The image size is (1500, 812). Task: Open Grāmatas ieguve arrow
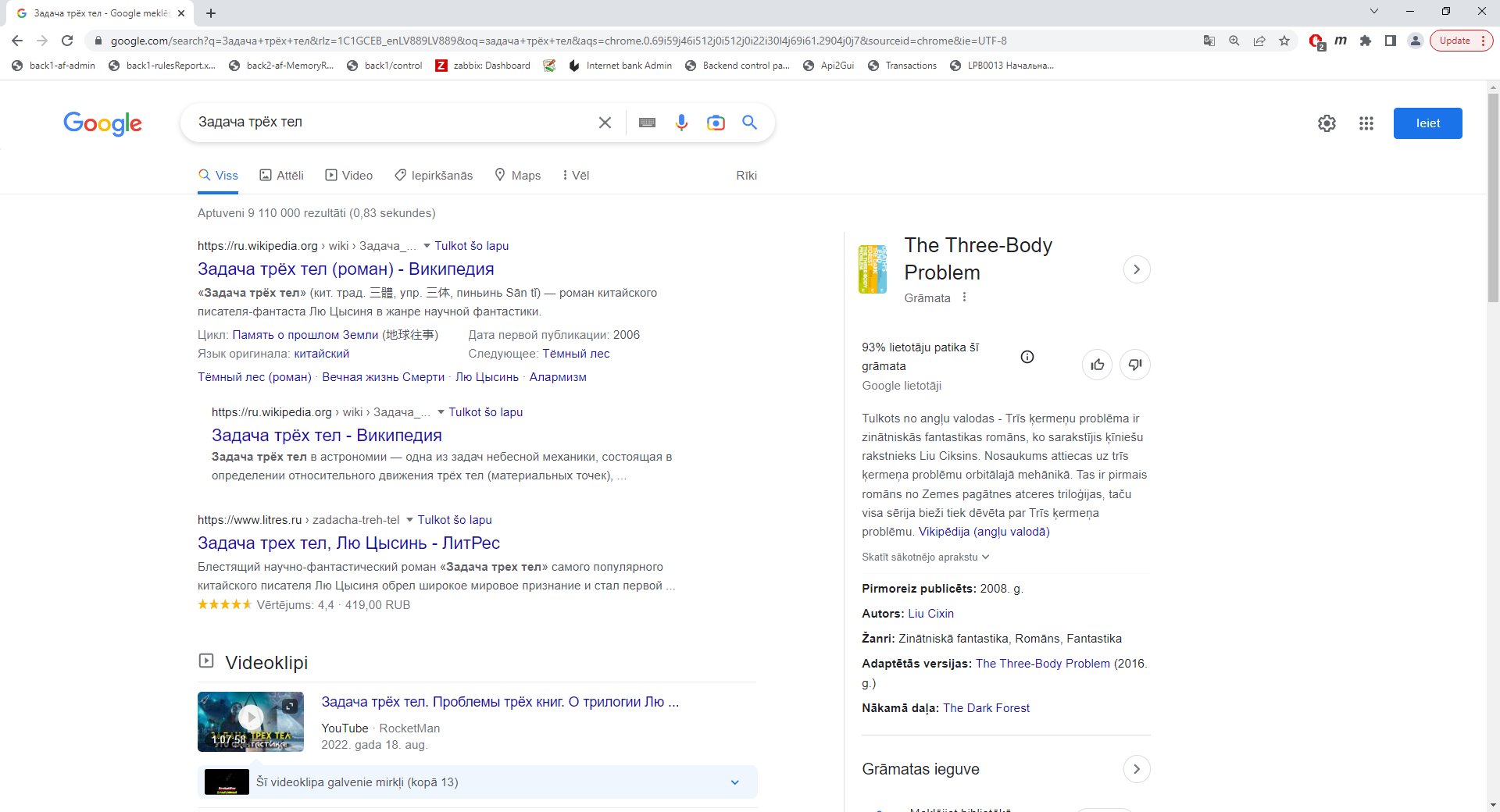(x=1137, y=769)
